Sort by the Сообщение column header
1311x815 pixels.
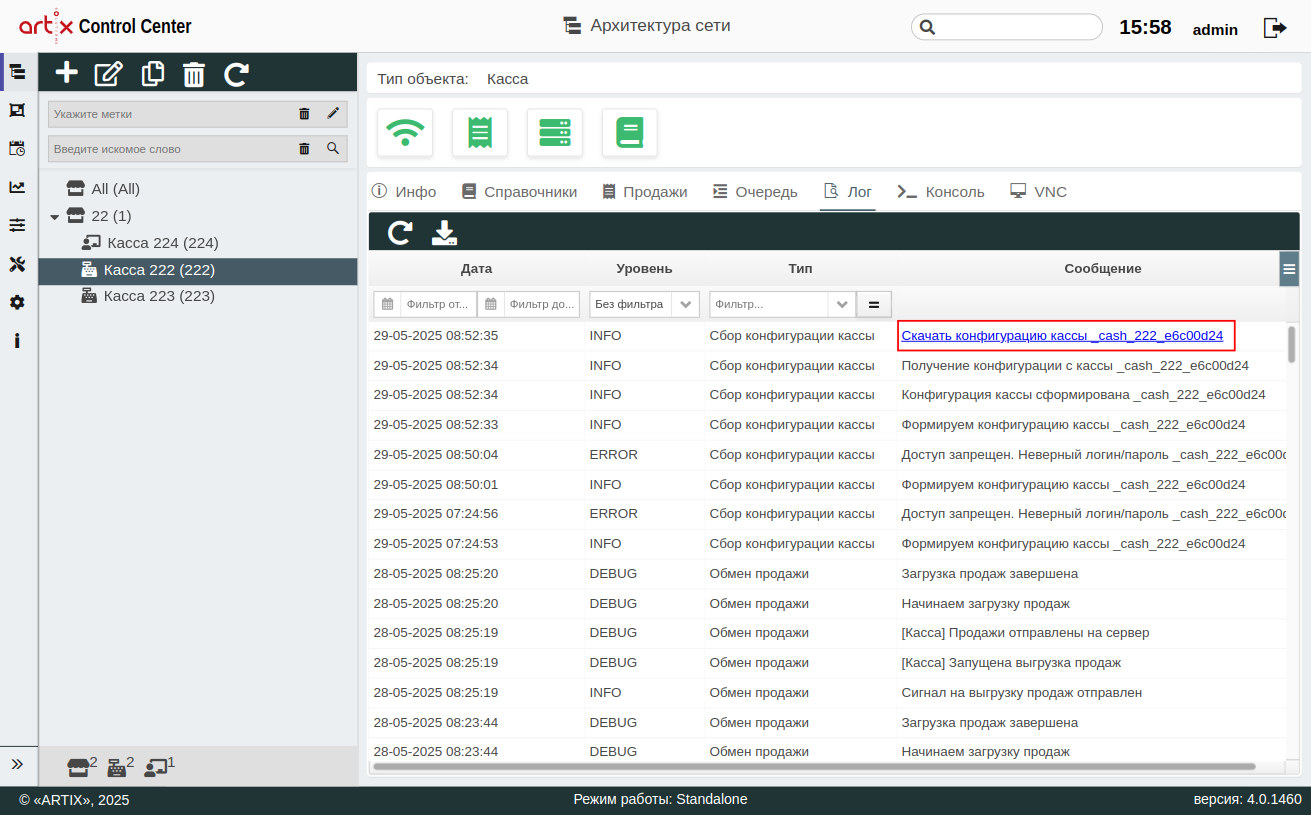1102,268
